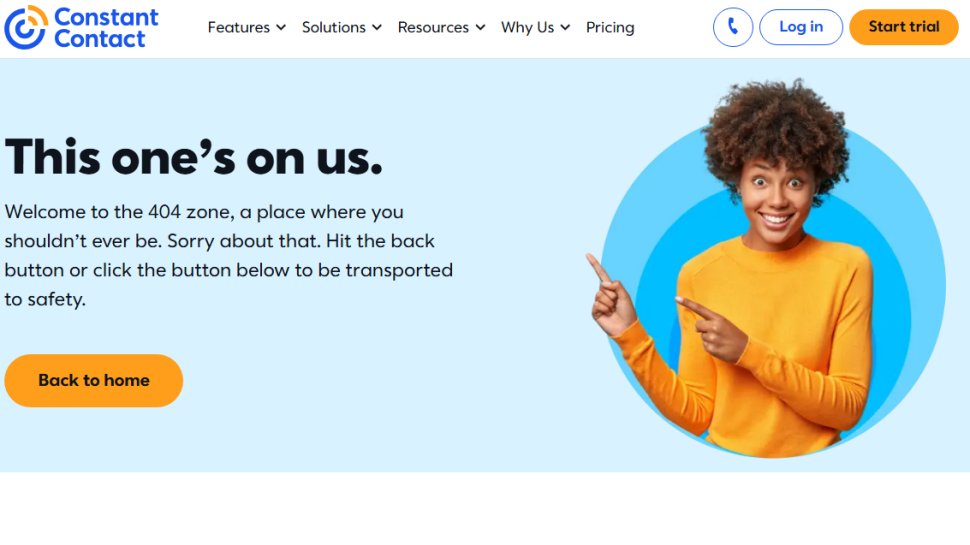
Task: Expand the Why Us chevron arrow
Action: (565, 27)
